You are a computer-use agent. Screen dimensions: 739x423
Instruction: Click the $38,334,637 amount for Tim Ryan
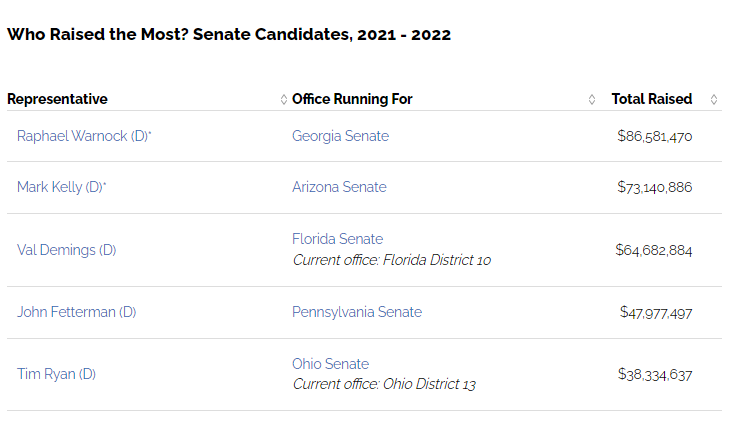tap(654, 374)
